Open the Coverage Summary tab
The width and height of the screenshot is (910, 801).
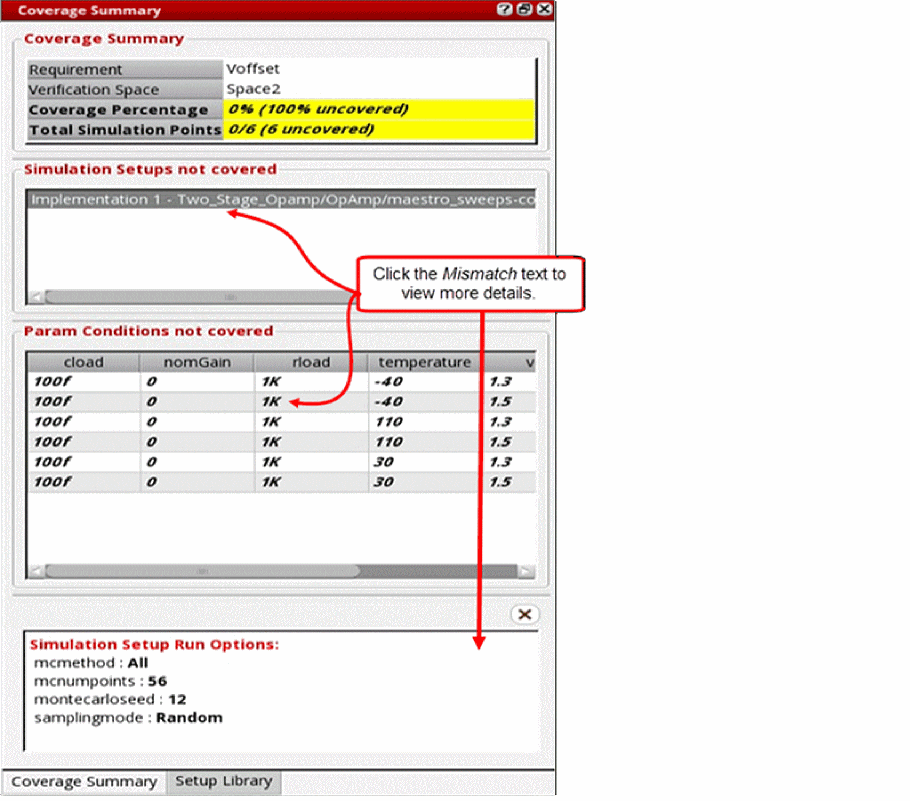pos(84,782)
